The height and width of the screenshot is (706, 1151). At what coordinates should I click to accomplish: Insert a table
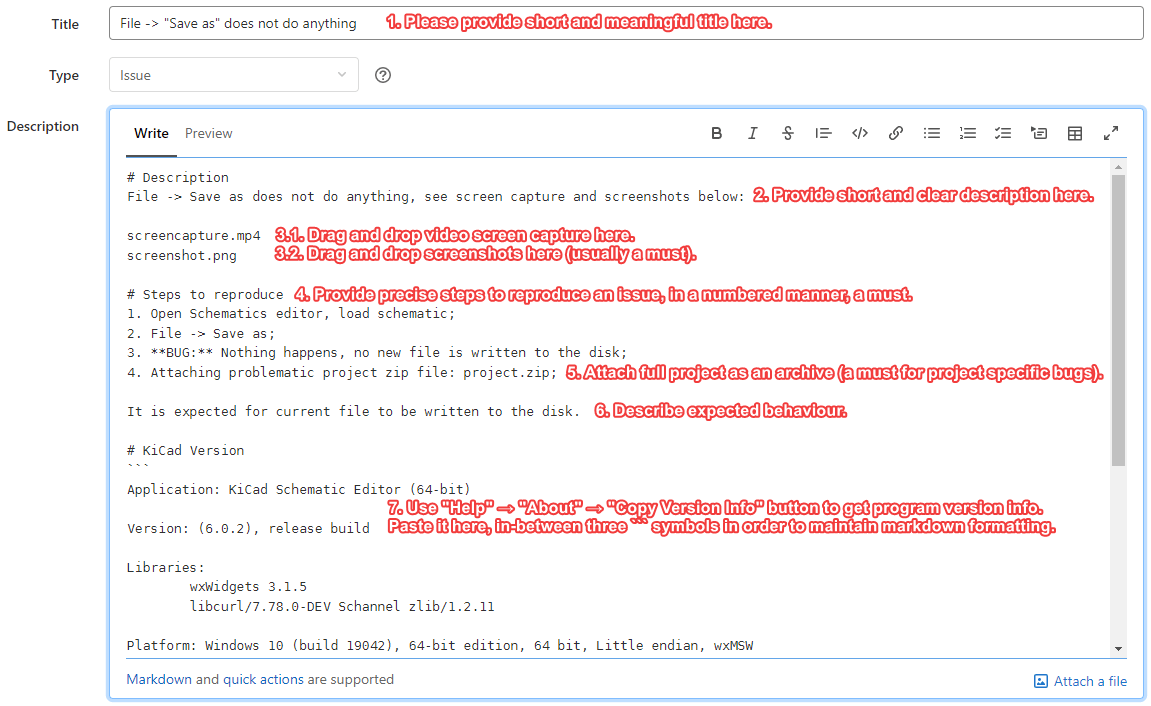pyautogui.click(x=1075, y=133)
